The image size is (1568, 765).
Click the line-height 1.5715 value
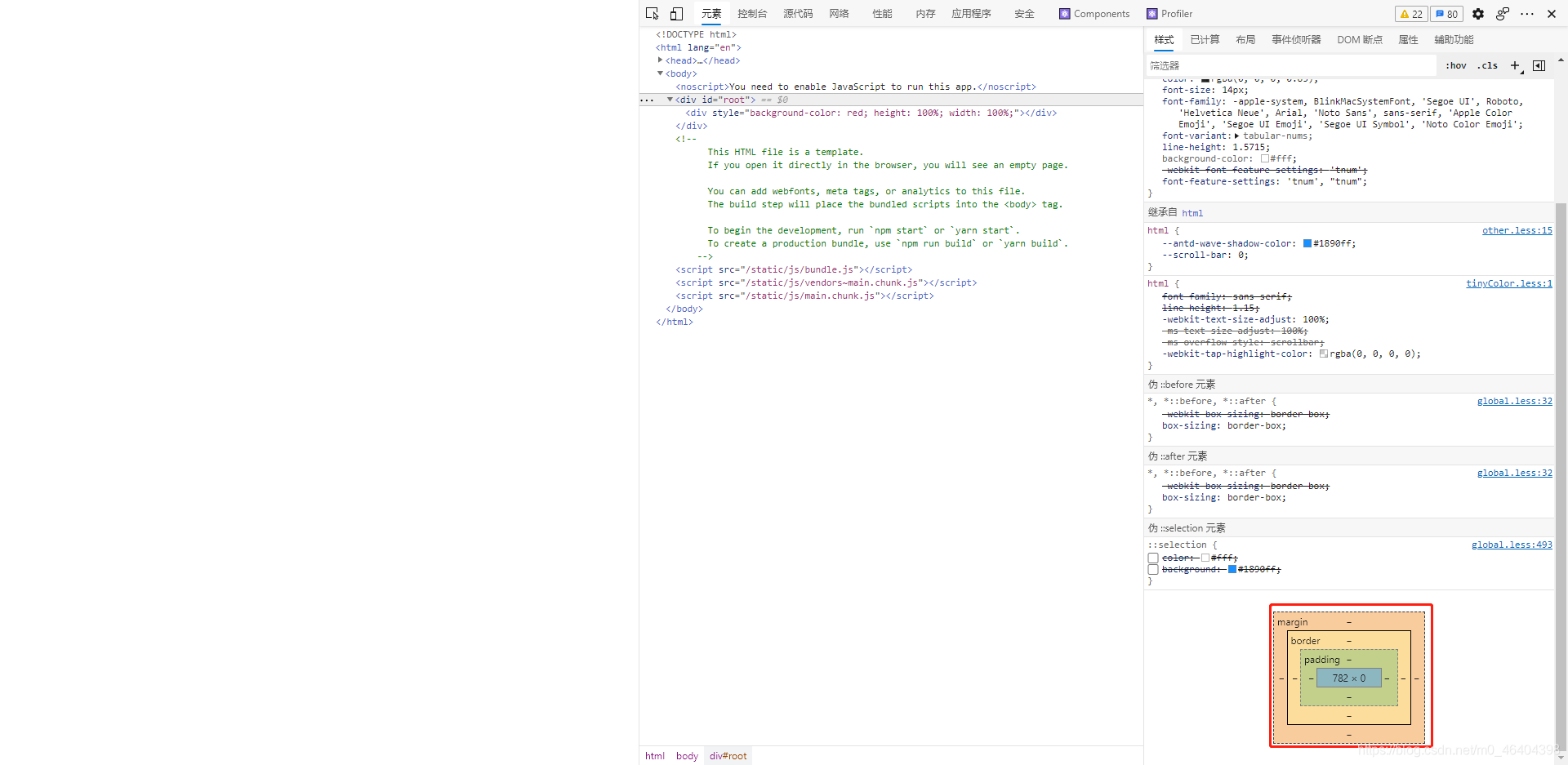click(x=1249, y=148)
